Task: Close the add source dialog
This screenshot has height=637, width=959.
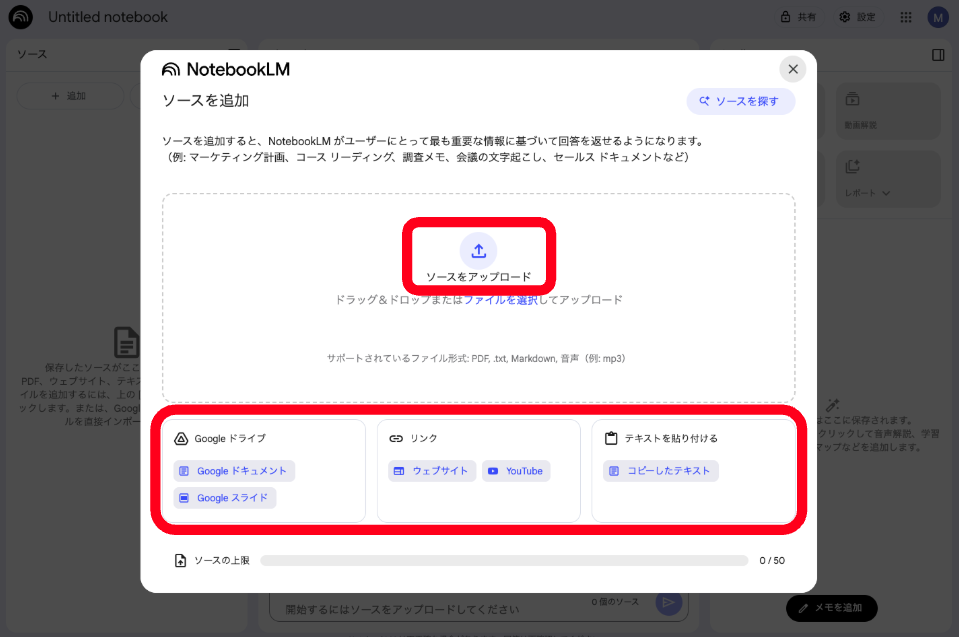Action: point(793,69)
